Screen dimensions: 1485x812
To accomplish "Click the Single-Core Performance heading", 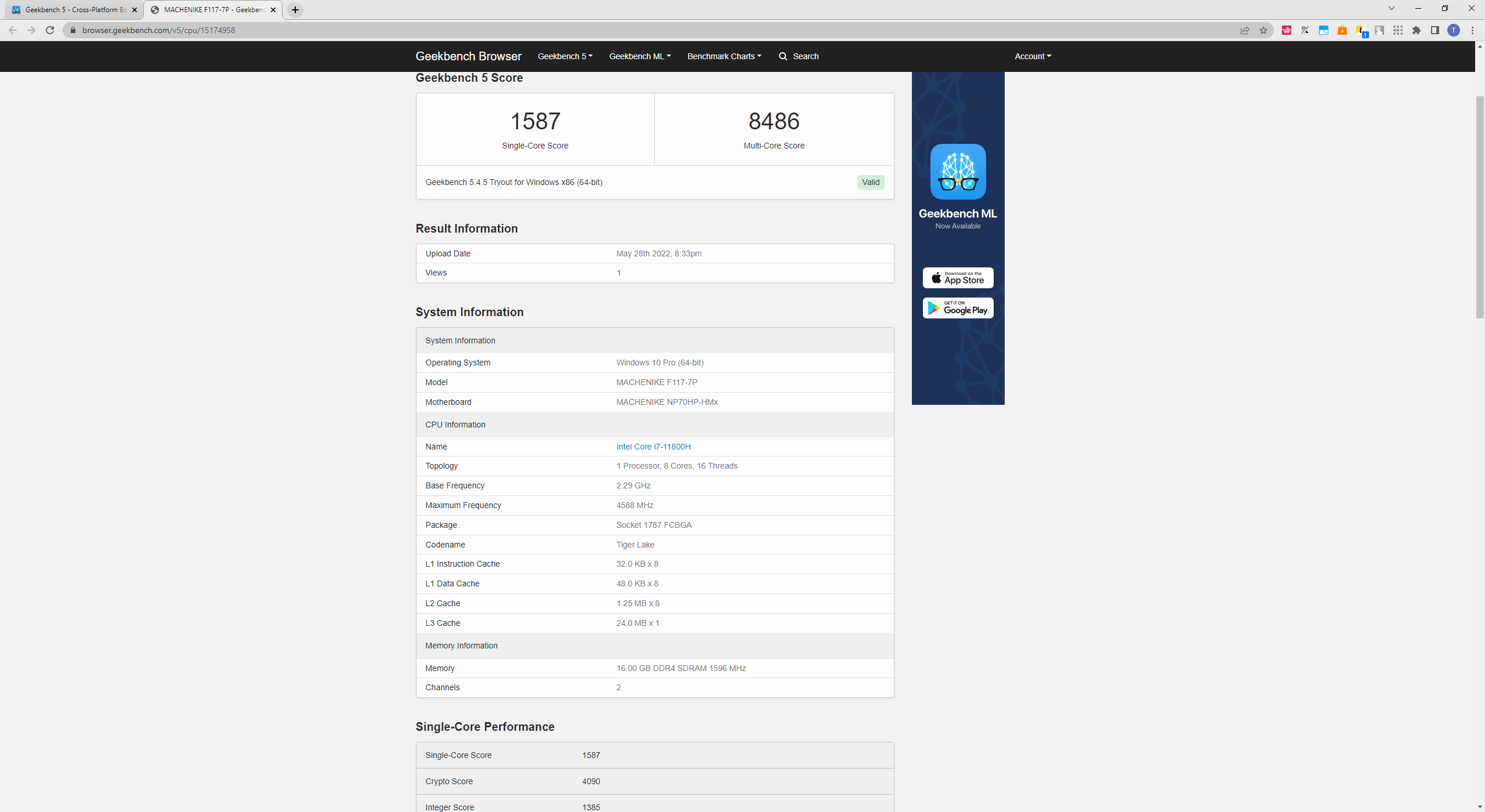I will 485,727.
